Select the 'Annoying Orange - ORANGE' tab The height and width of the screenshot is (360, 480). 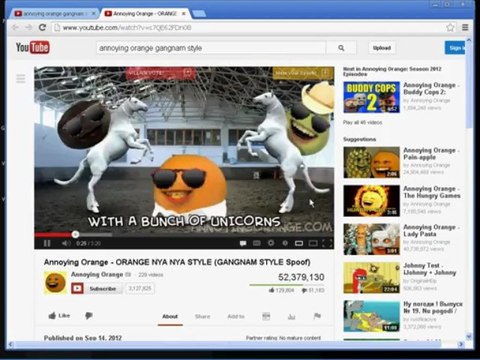coord(145,14)
